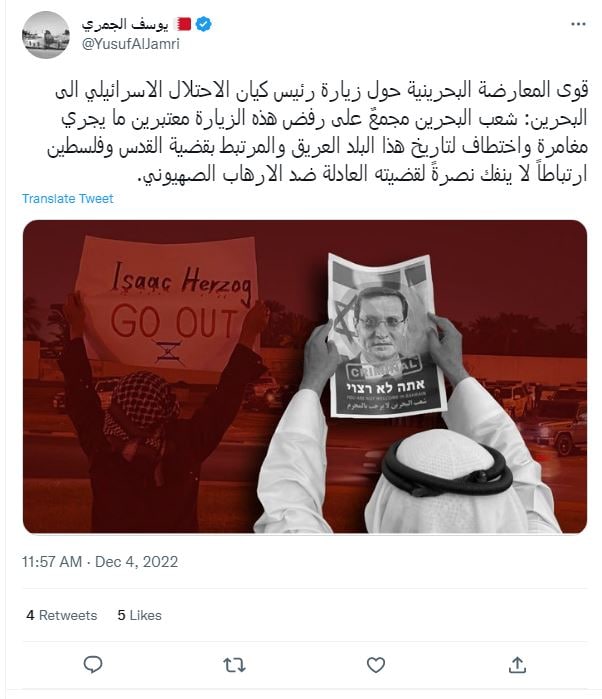This screenshot has width=602, height=699.
Task: Open the round profile avatar
Action: point(46,35)
